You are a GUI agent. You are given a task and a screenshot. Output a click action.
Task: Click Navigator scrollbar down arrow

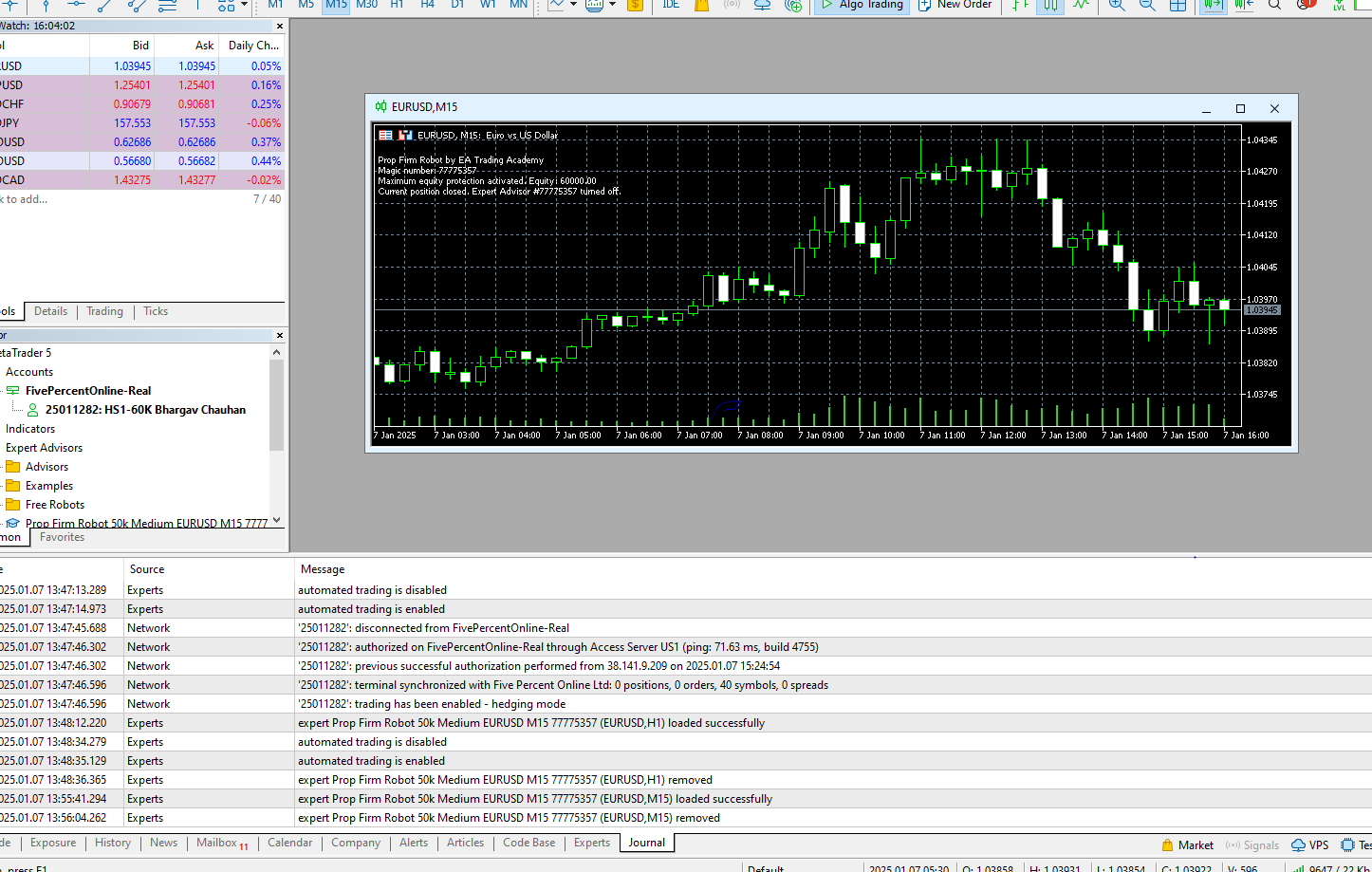pyautogui.click(x=277, y=519)
